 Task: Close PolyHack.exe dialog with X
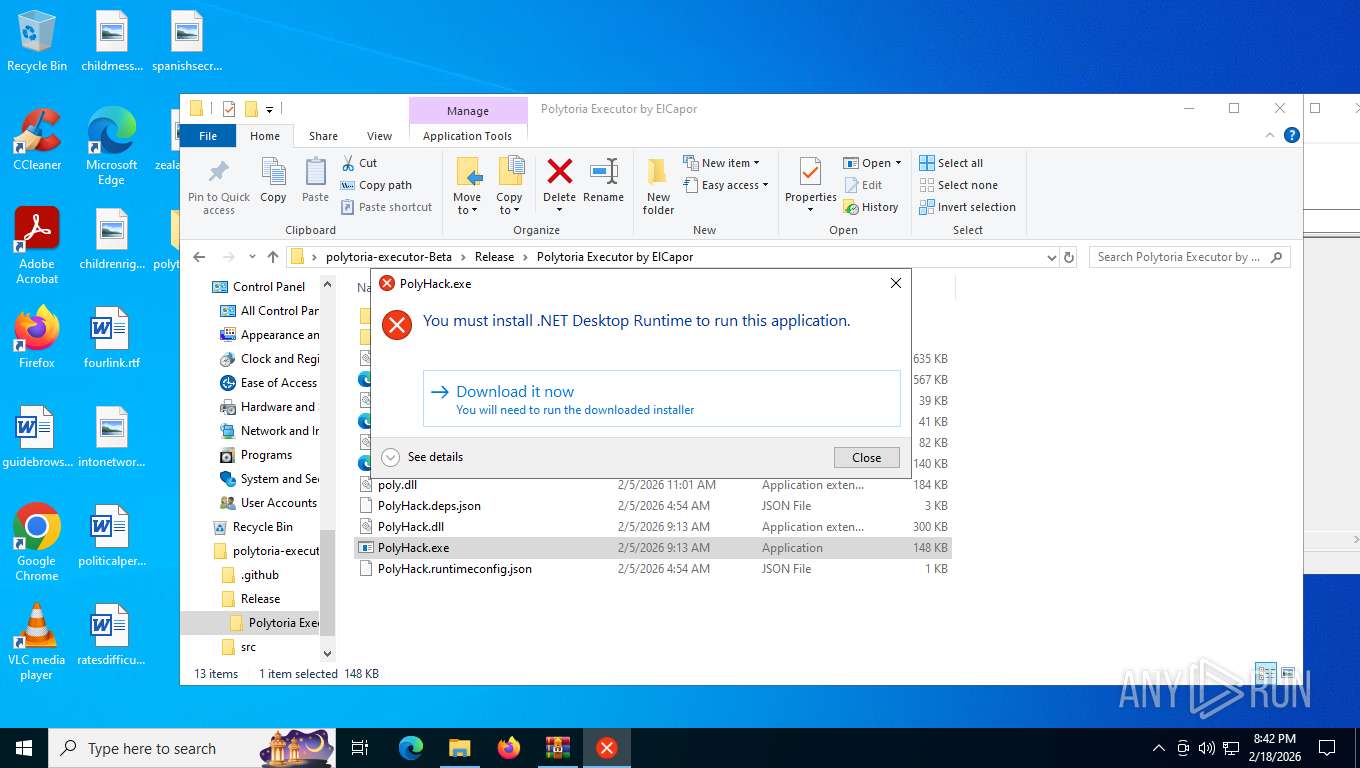click(896, 283)
